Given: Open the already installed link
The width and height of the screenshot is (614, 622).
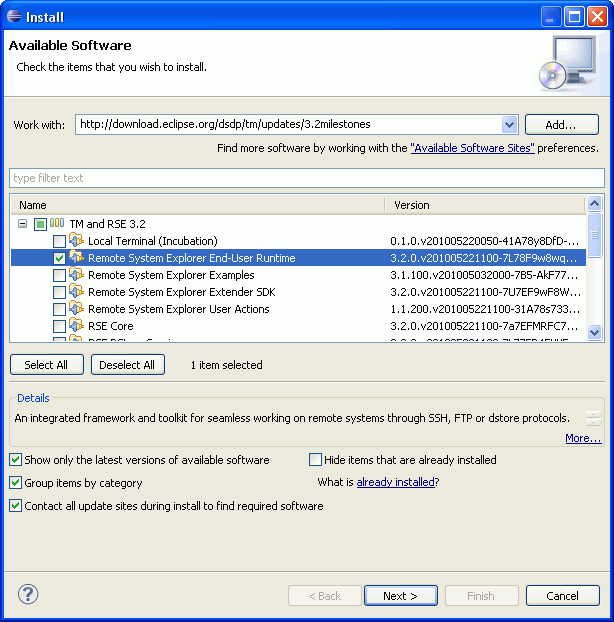Looking at the screenshot, I should pos(395,482).
